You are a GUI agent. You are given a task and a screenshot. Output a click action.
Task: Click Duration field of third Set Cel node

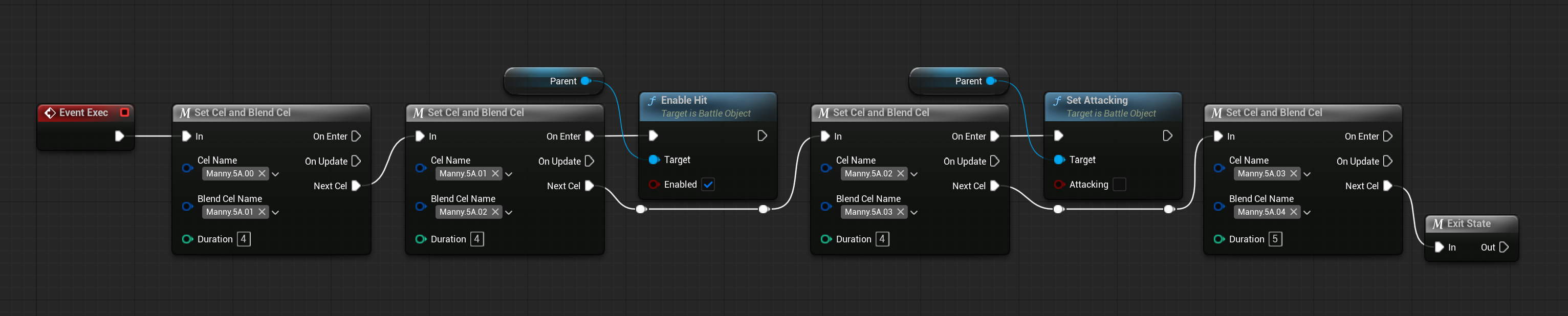[x=882, y=239]
